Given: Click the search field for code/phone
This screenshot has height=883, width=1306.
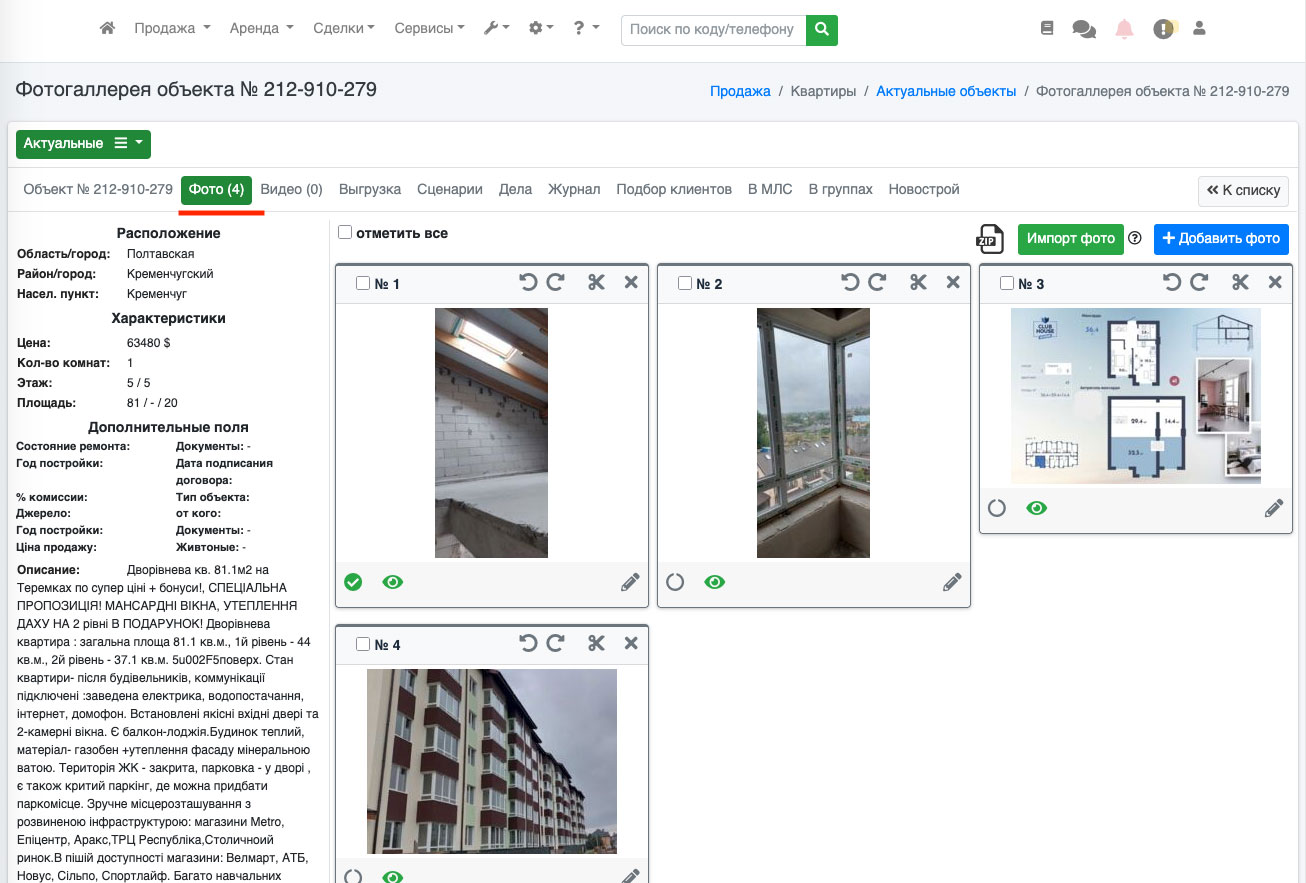Looking at the screenshot, I should click(x=713, y=30).
